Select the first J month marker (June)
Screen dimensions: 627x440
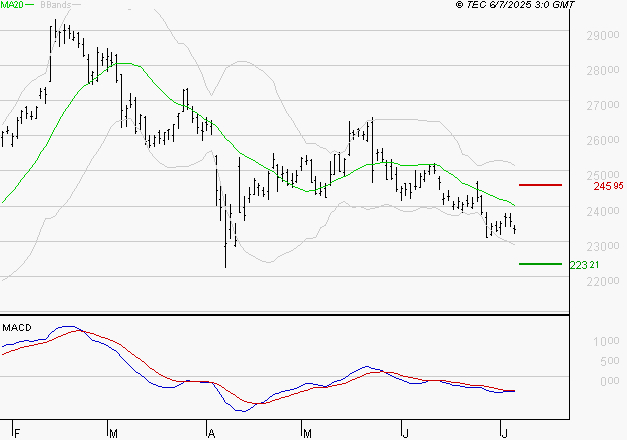405,433
